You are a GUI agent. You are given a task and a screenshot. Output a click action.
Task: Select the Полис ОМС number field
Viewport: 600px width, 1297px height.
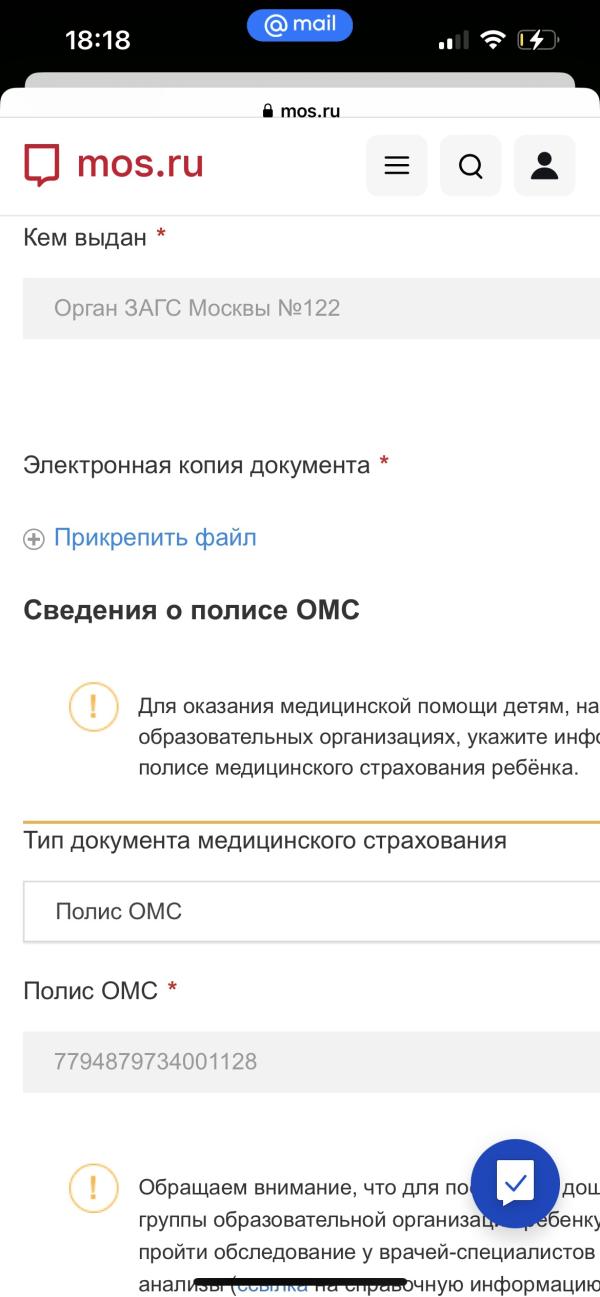tap(311, 1061)
